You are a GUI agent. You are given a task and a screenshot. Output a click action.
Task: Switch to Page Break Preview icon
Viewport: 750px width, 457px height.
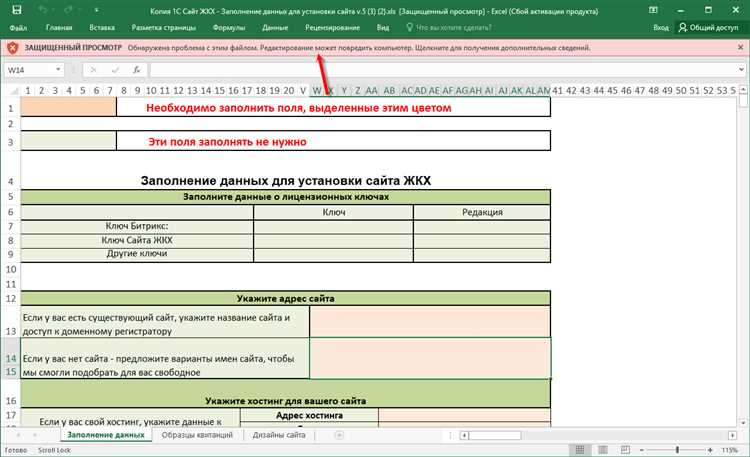(x=625, y=450)
